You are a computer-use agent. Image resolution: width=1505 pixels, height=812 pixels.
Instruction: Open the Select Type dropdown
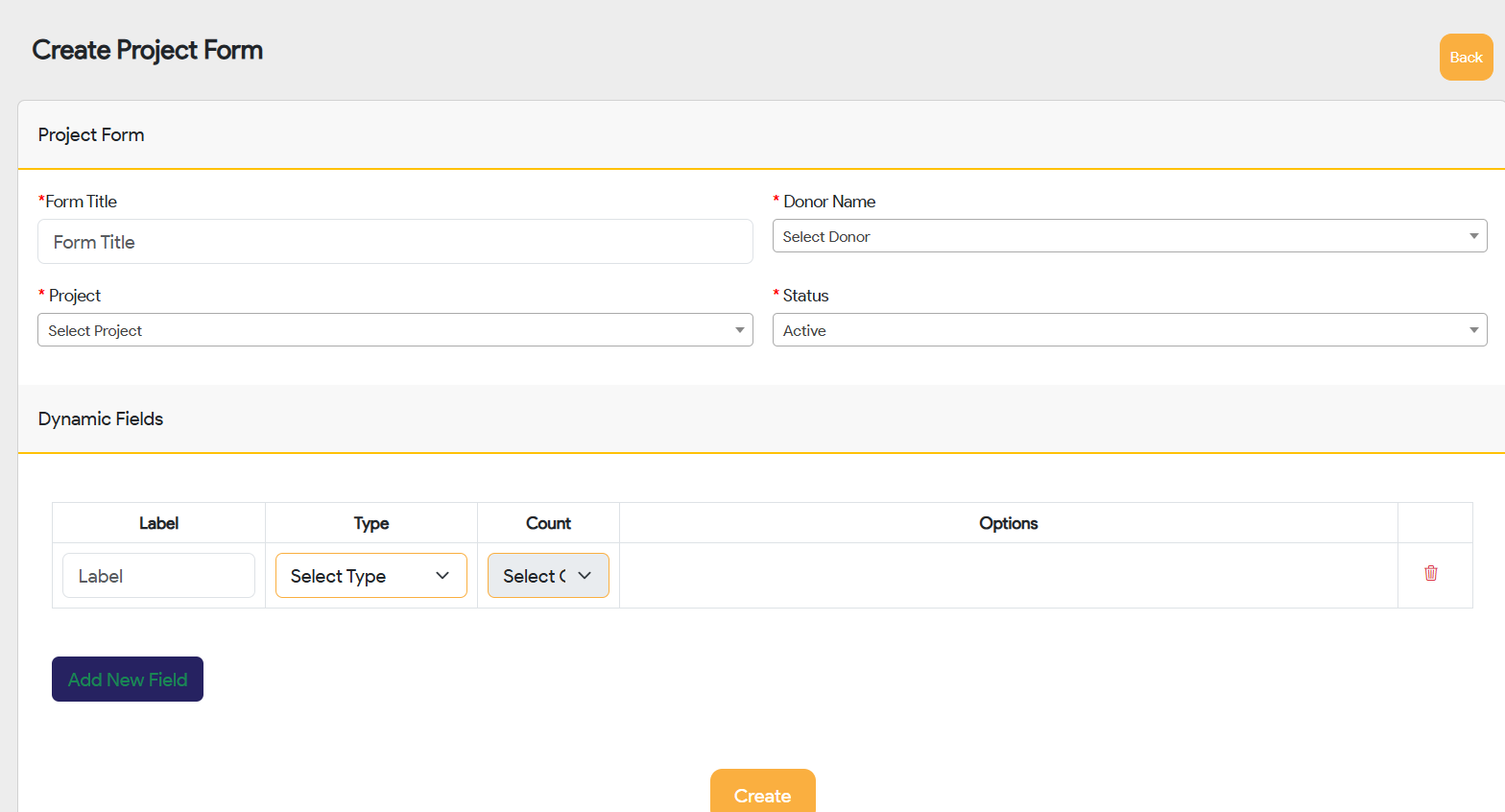tap(370, 576)
